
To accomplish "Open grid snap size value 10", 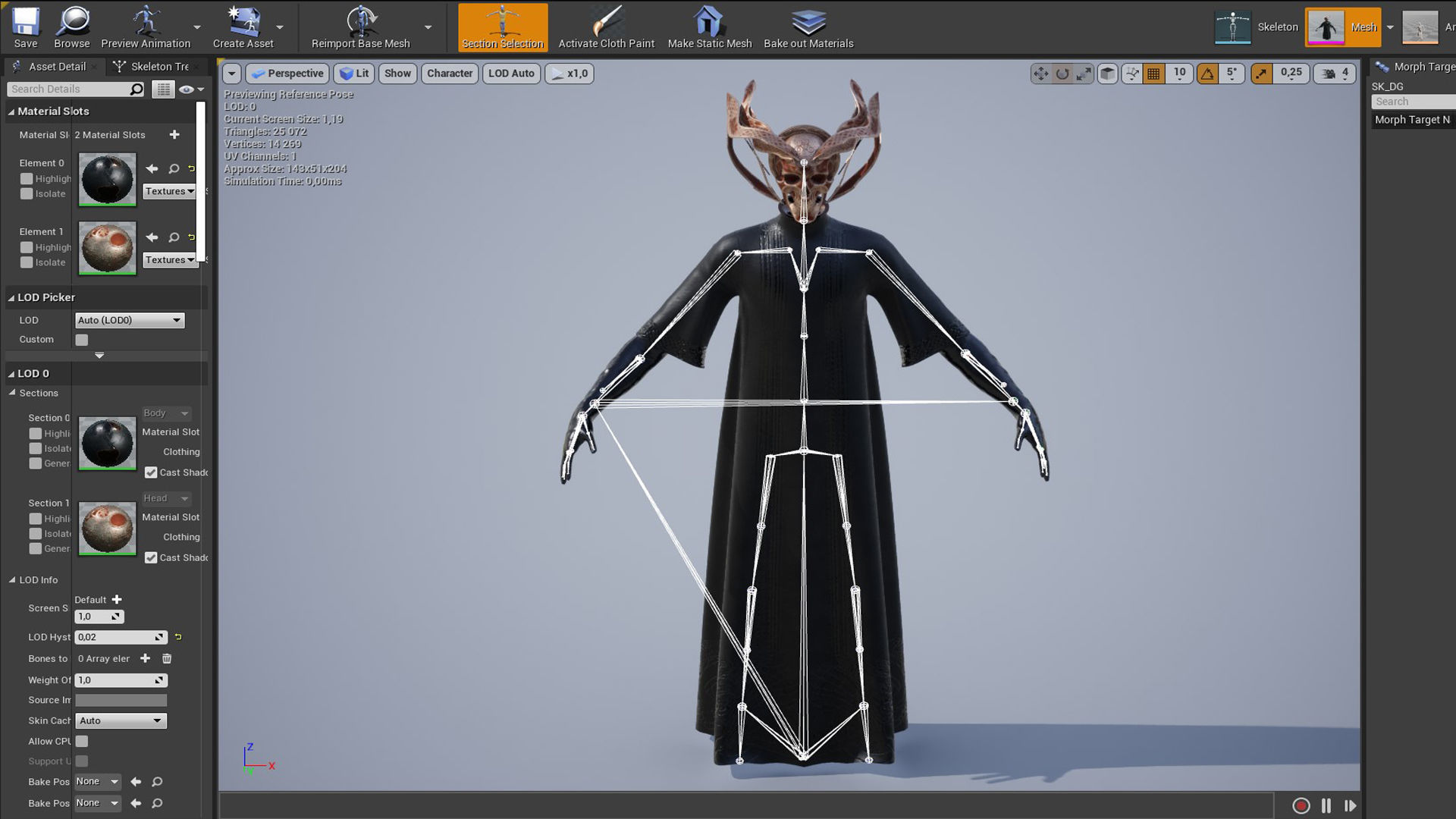I will 1179,73.
